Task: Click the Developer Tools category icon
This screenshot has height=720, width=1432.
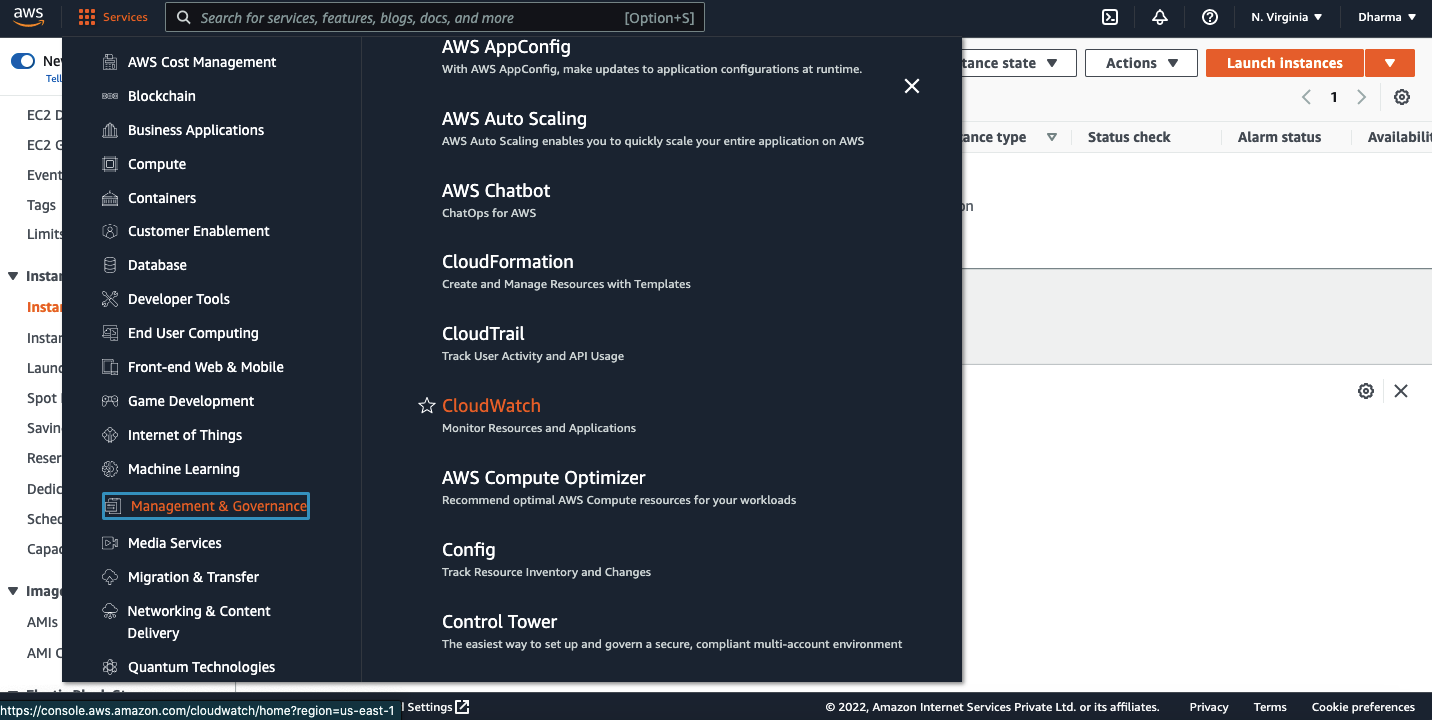Action: (110, 299)
